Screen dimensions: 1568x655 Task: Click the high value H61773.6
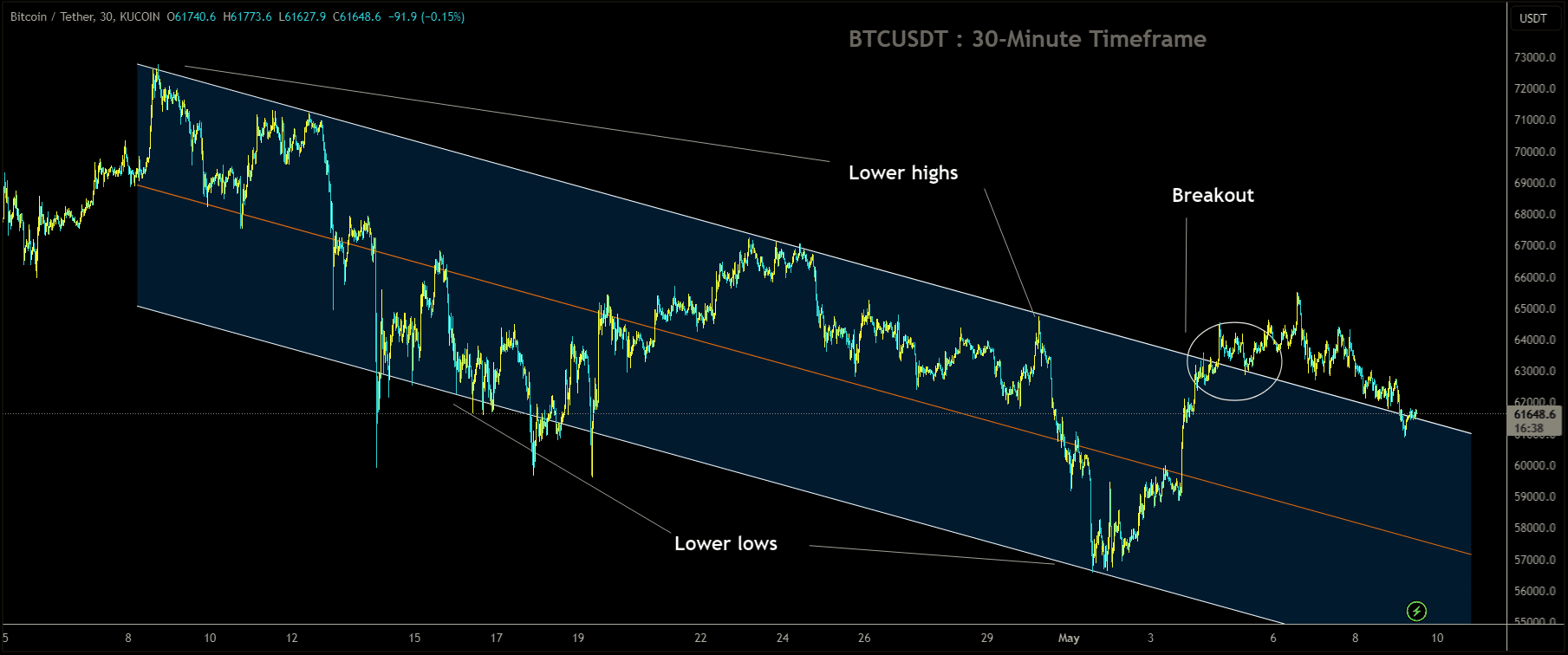(x=247, y=16)
